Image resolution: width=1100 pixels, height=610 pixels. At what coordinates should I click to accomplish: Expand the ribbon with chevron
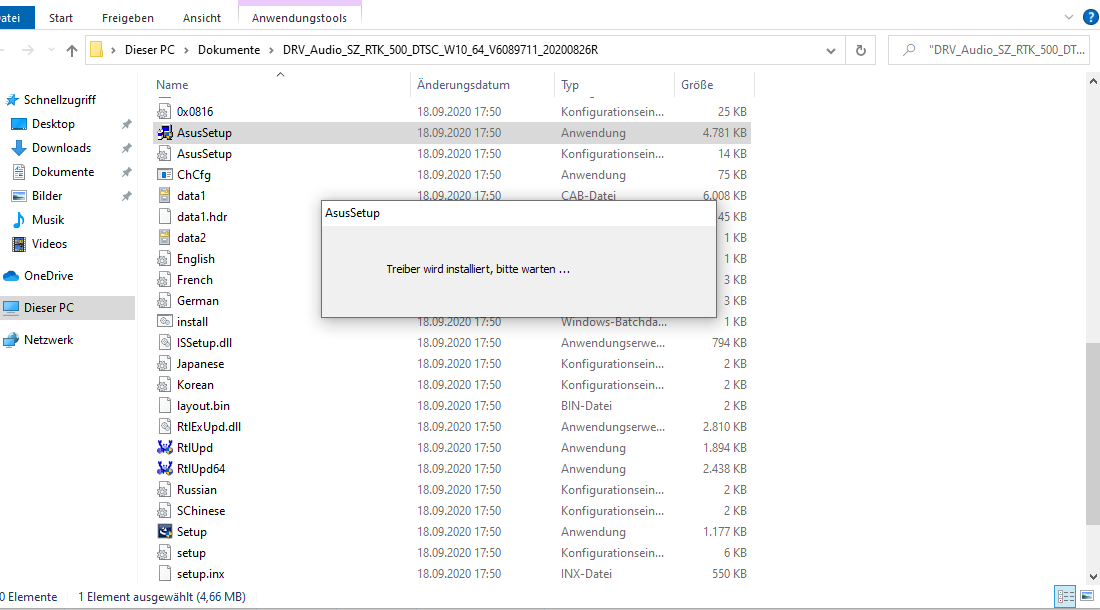point(1069,17)
